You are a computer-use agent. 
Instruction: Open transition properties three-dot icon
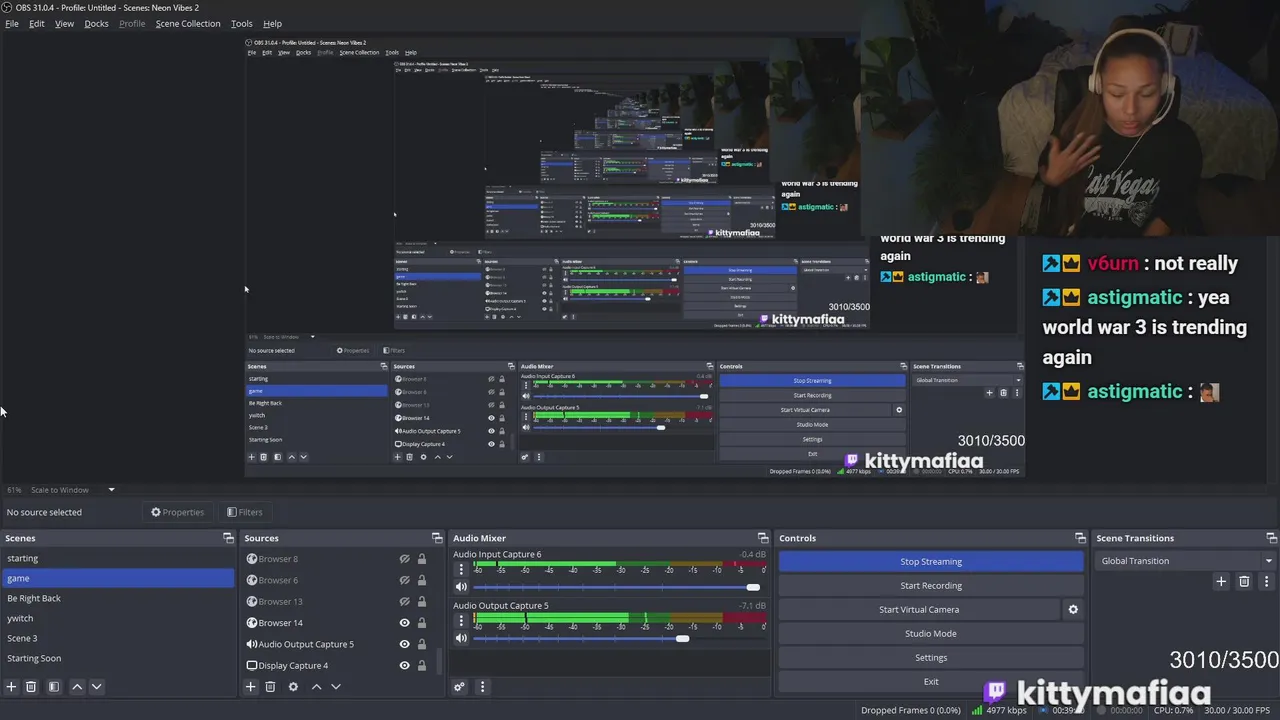tap(1266, 581)
